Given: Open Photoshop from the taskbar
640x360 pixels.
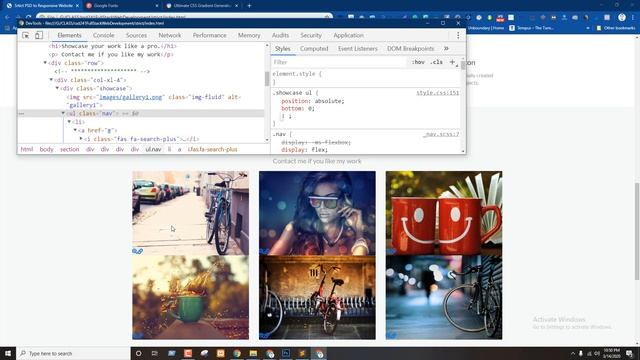Looking at the screenshot, I should (x=286, y=353).
